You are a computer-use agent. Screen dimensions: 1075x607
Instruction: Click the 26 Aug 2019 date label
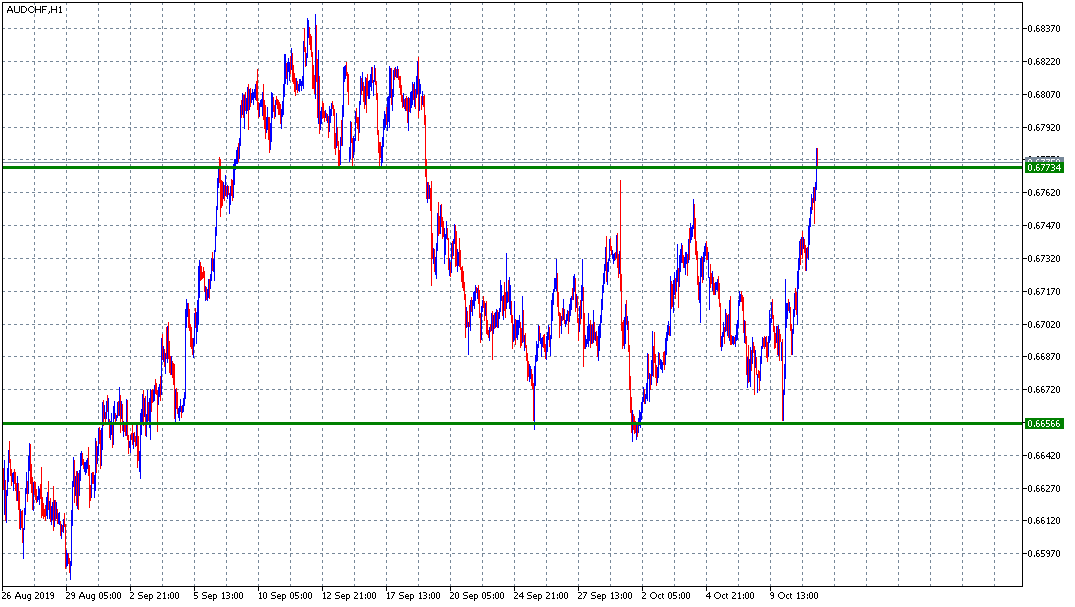click(28, 595)
